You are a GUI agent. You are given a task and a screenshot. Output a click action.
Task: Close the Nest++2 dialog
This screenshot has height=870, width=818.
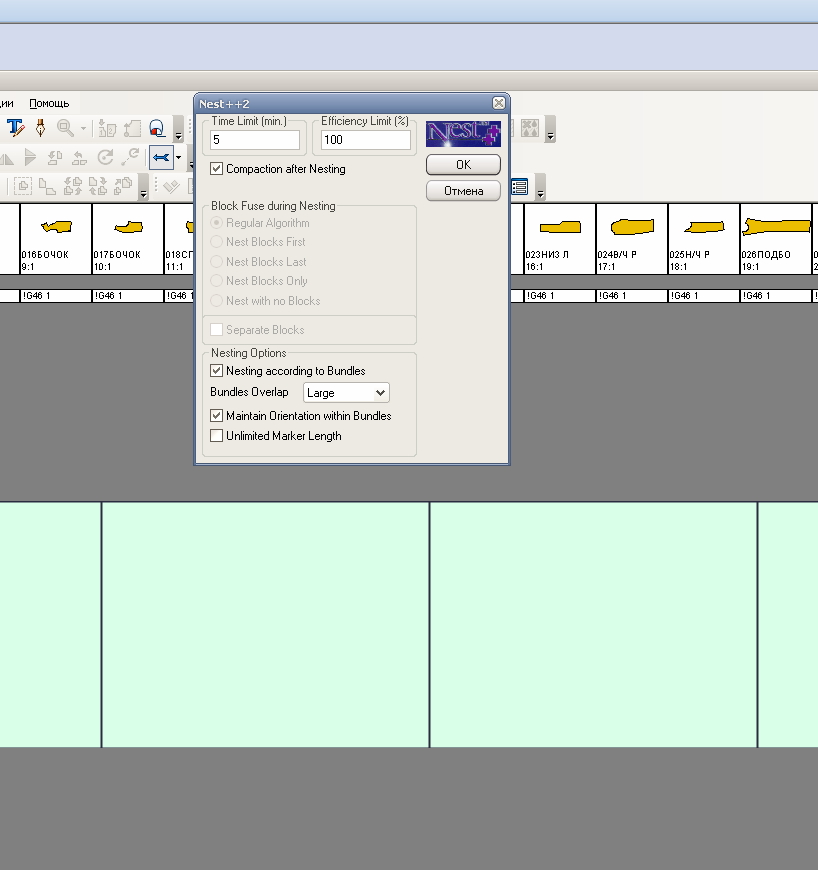(x=498, y=103)
